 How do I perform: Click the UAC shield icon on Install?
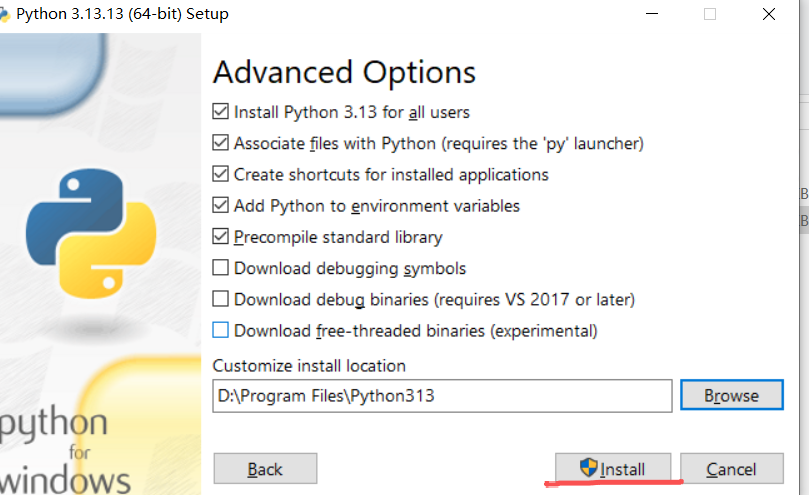[x=588, y=468]
